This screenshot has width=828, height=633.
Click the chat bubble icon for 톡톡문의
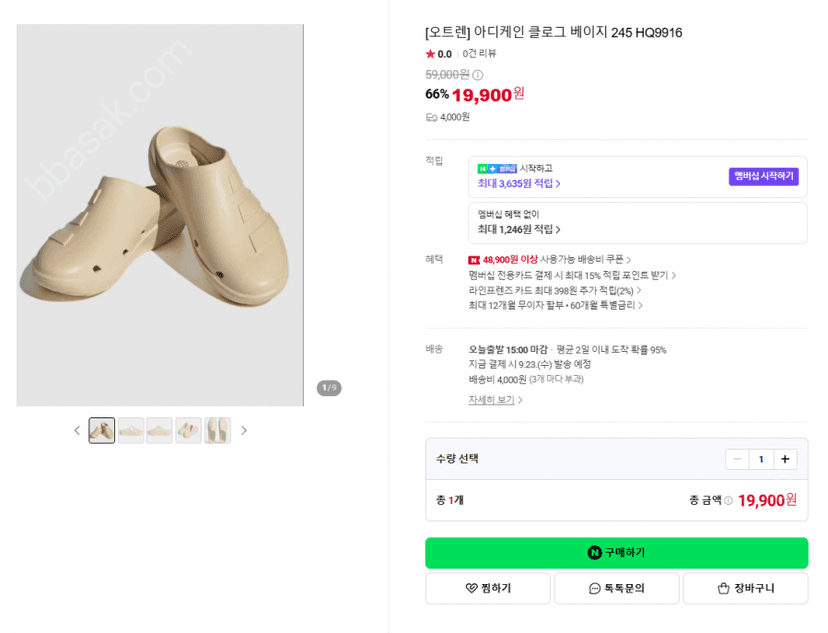[x=595, y=588]
